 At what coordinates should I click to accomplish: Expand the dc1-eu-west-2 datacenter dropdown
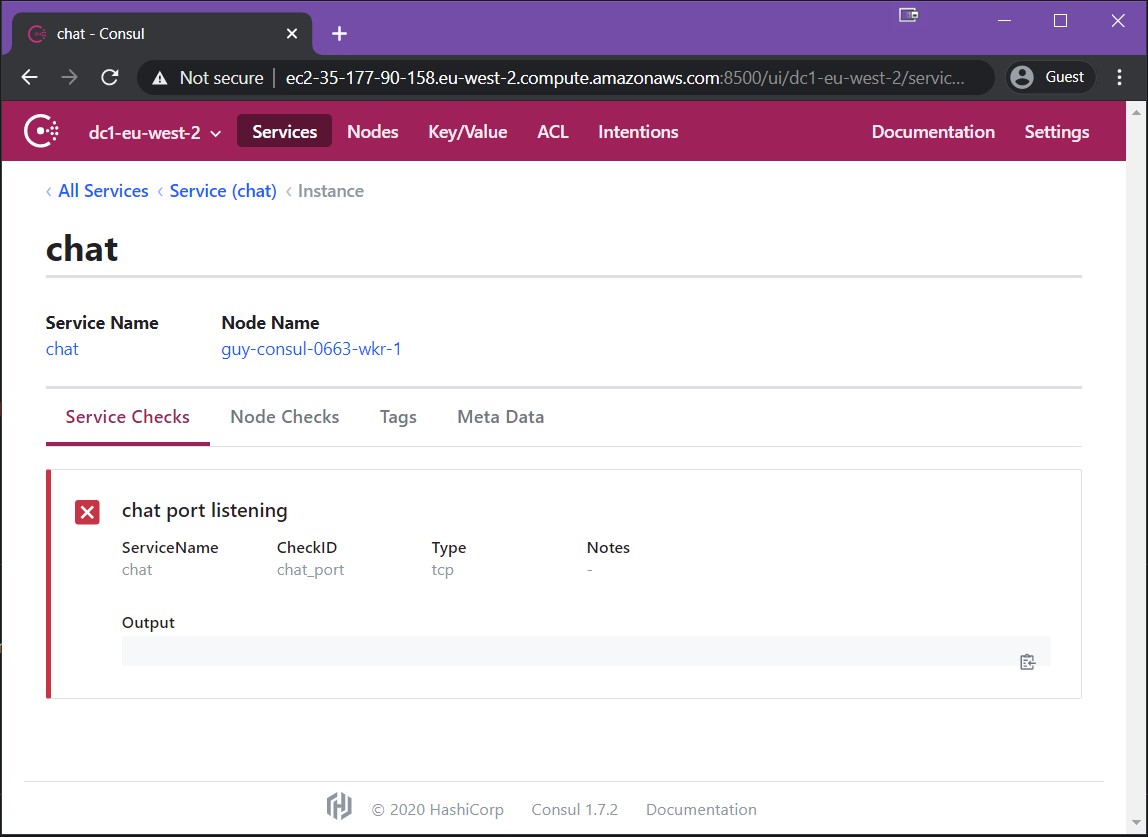[154, 133]
